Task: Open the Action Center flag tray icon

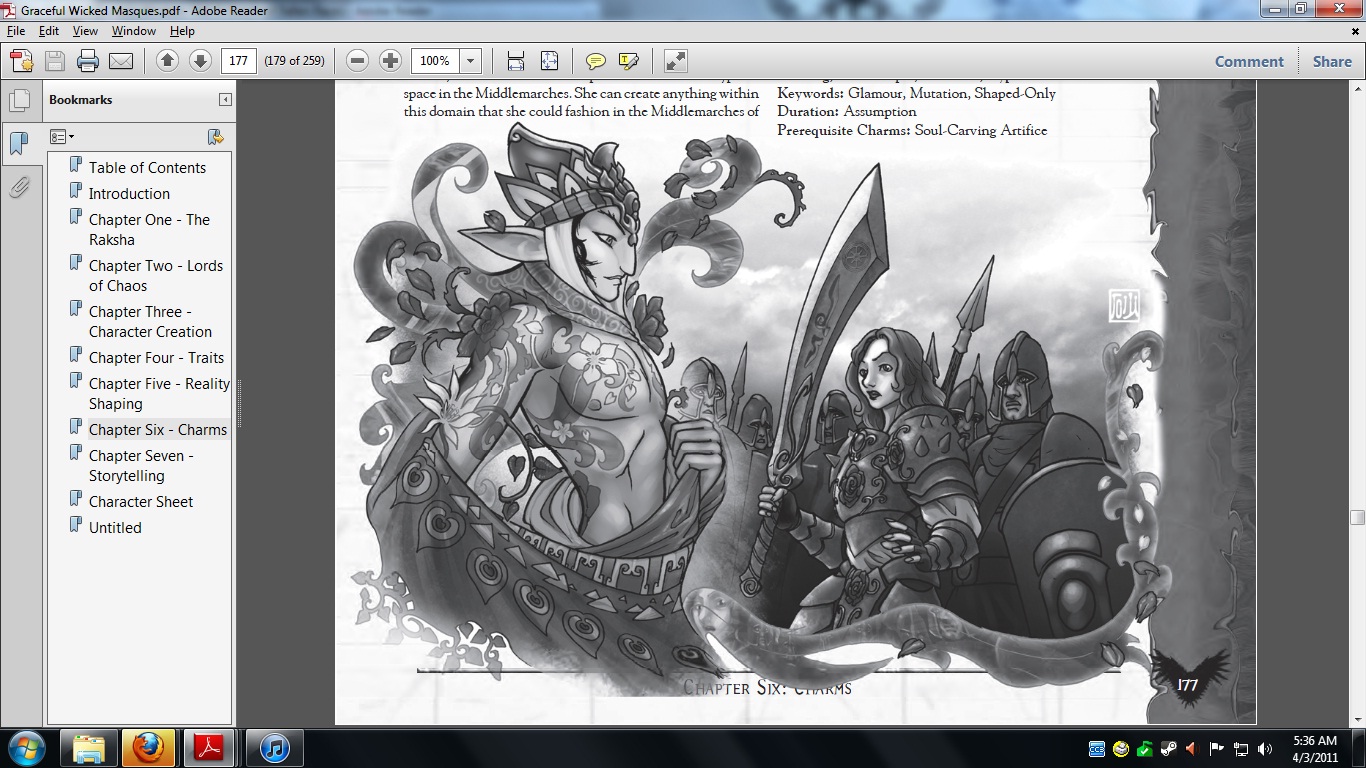Action: pyautogui.click(x=1217, y=749)
